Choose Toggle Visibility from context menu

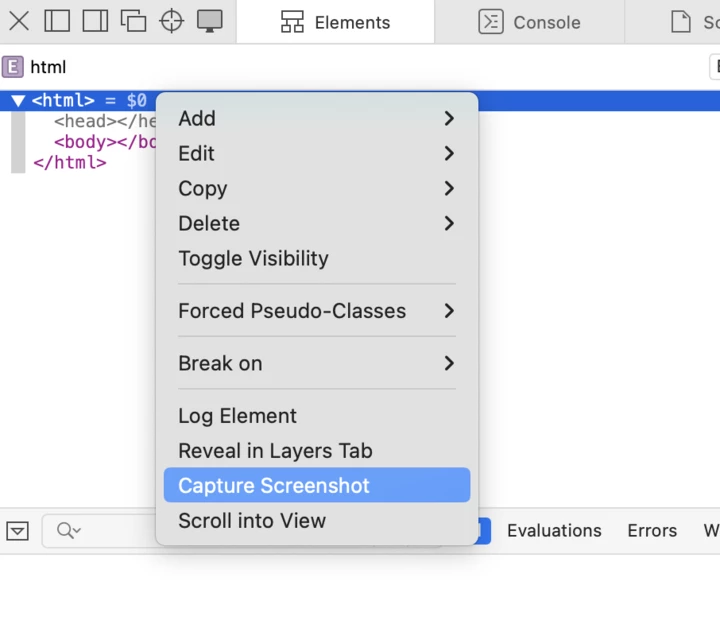317,258
